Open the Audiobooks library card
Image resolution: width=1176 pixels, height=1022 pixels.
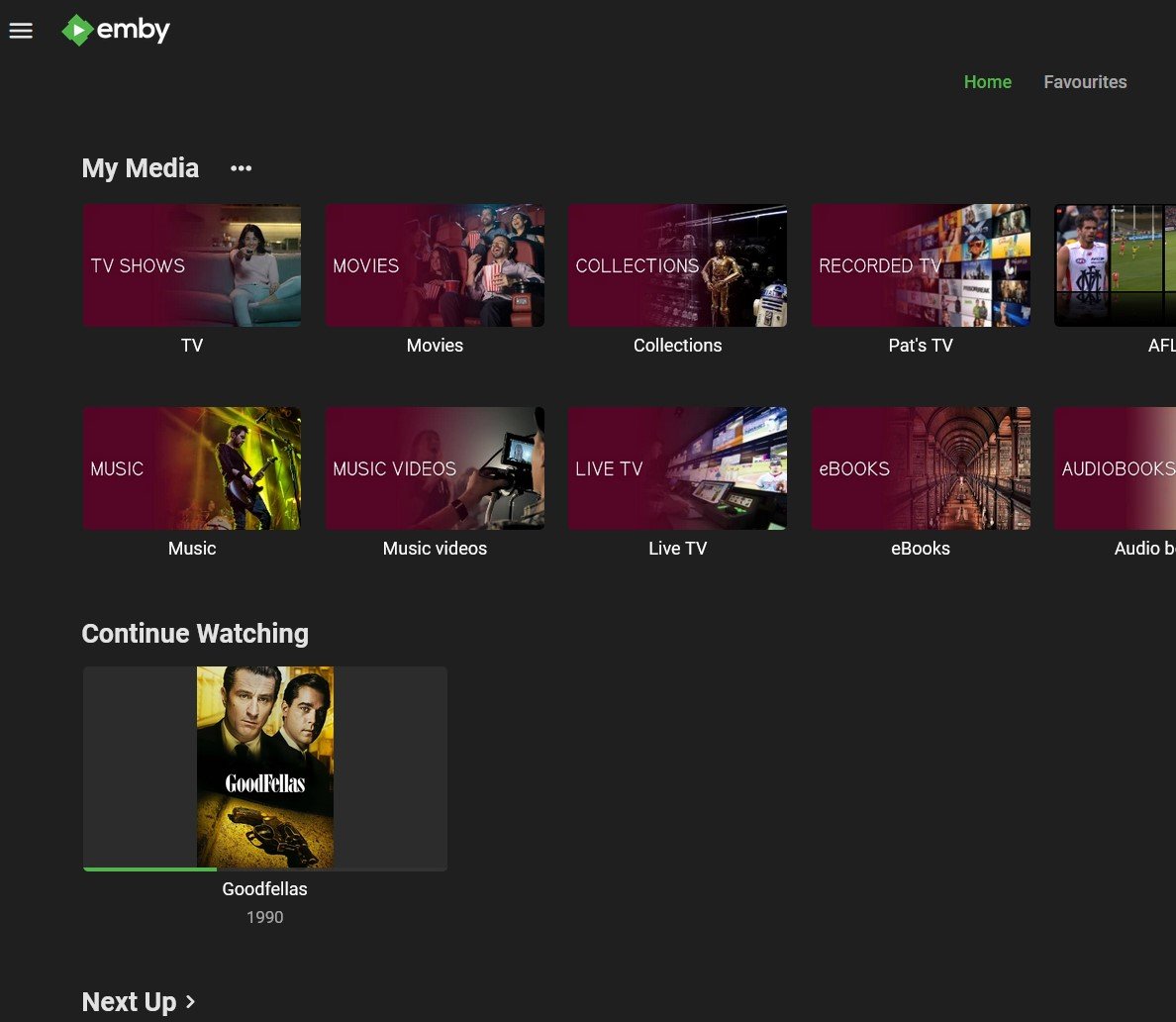[1116, 468]
